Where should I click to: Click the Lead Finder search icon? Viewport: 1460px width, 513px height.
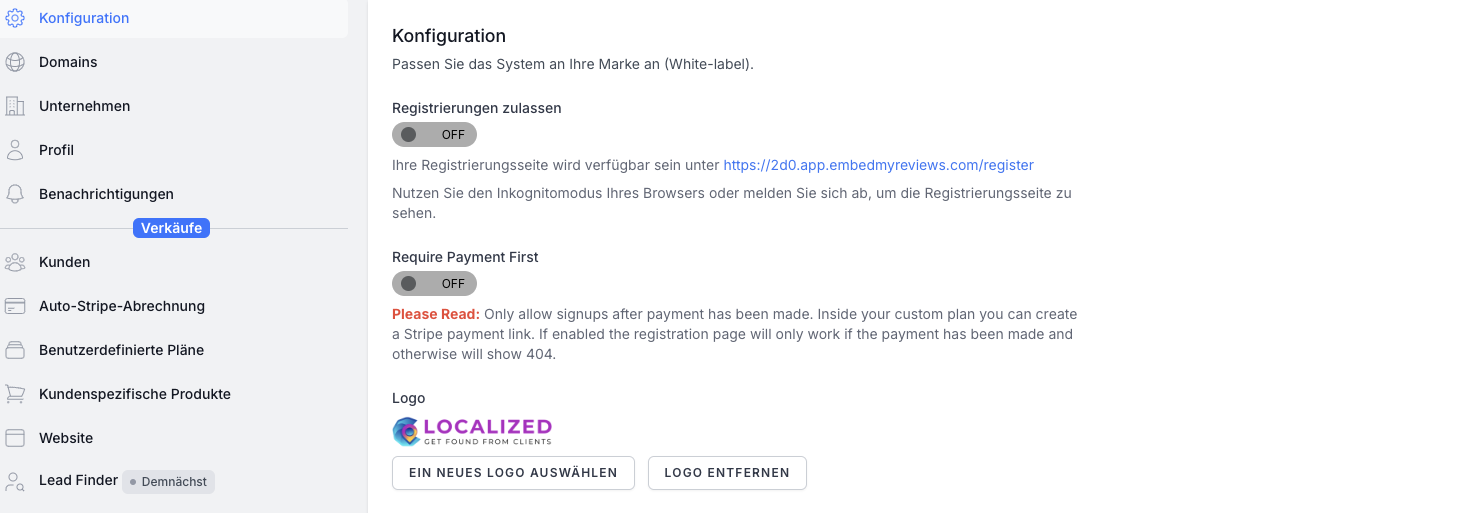(x=15, y=481)
